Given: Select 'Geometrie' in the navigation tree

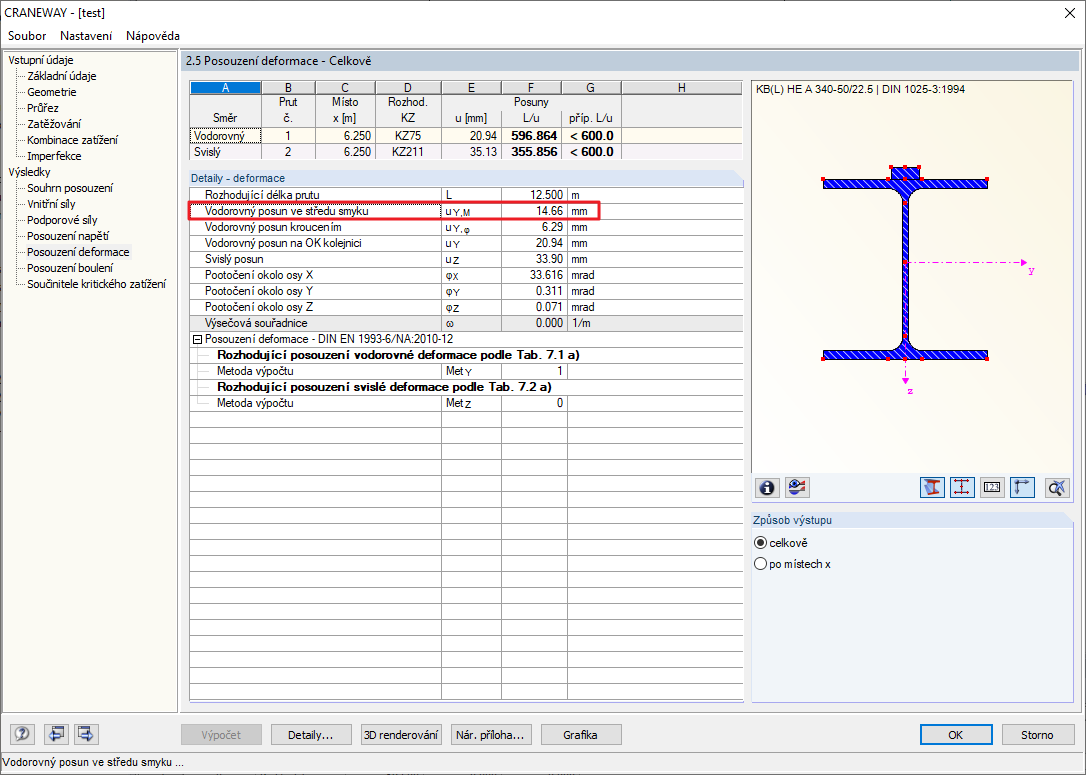Looking at the screenshot, I should pos(52,92).
